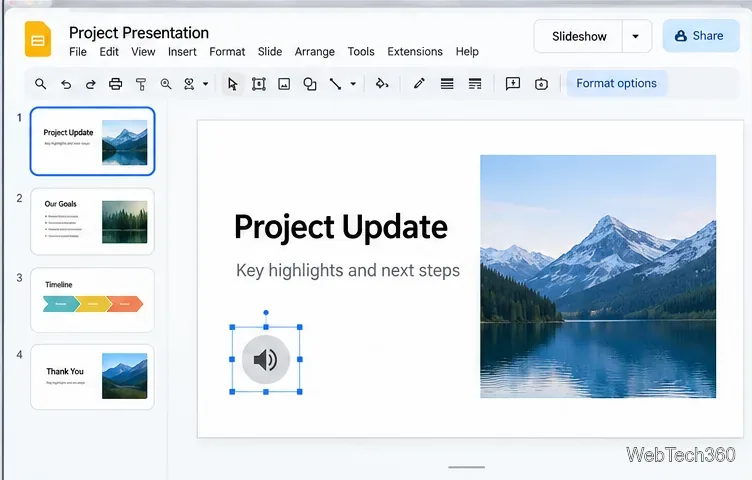
Task: Undo the last action
Action: coord(66,84)
